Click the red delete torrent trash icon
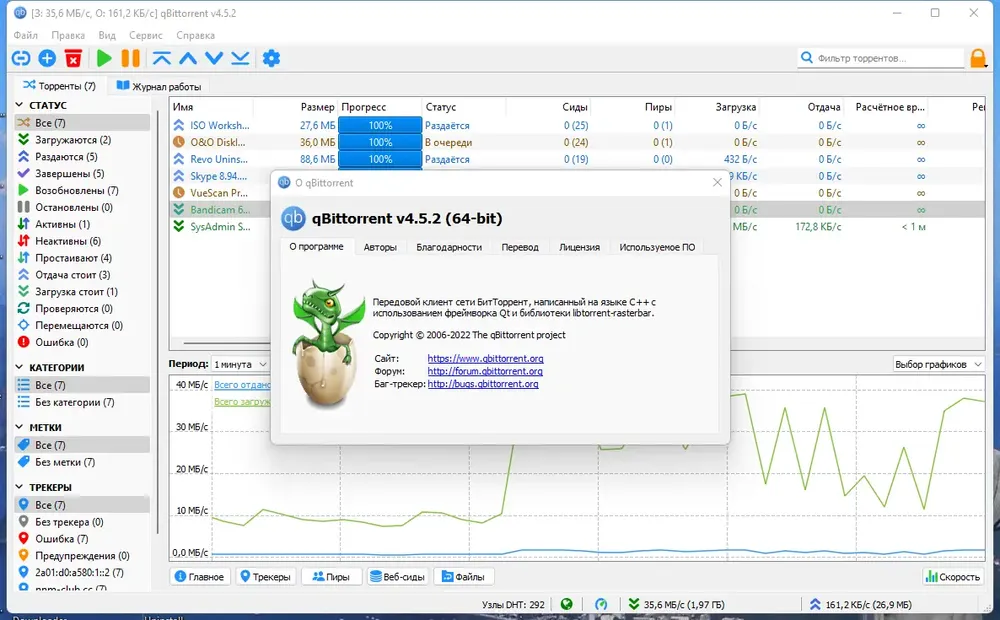The width and height of the screenshot is (1000, 620). 73,59
